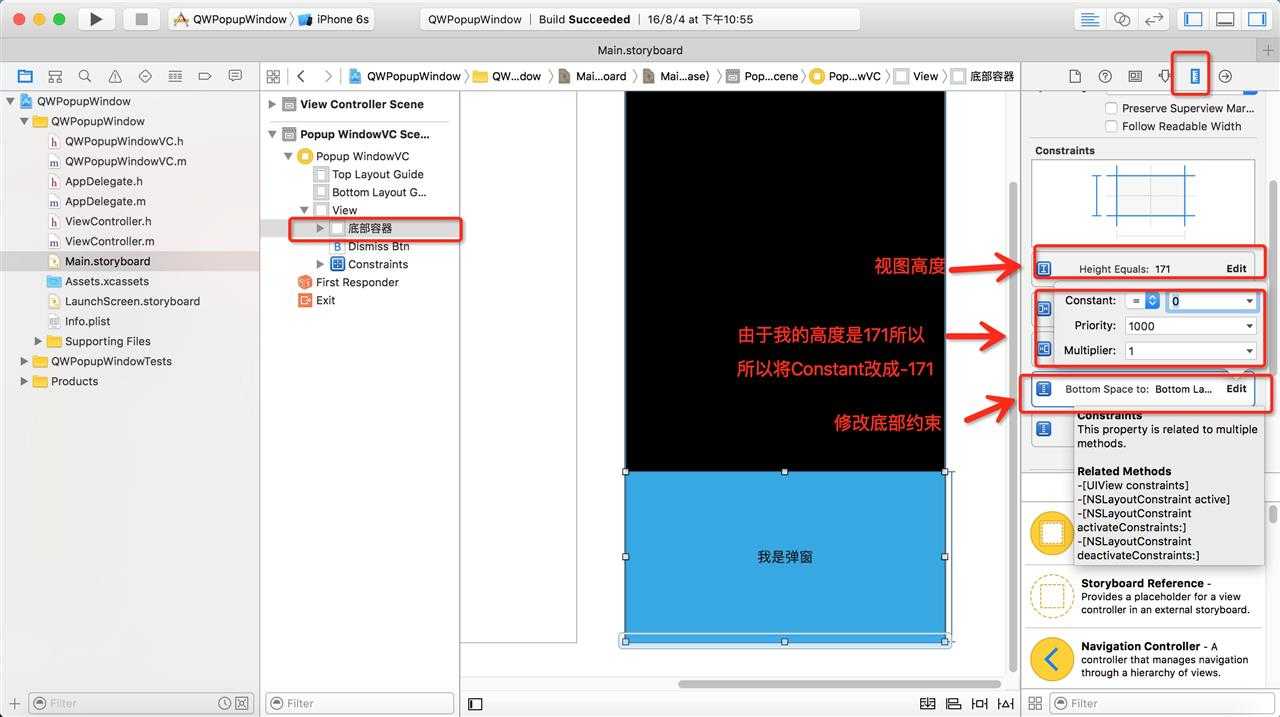
Task: Open the Constant relation popup
Action: click(x=1142, y=301)
